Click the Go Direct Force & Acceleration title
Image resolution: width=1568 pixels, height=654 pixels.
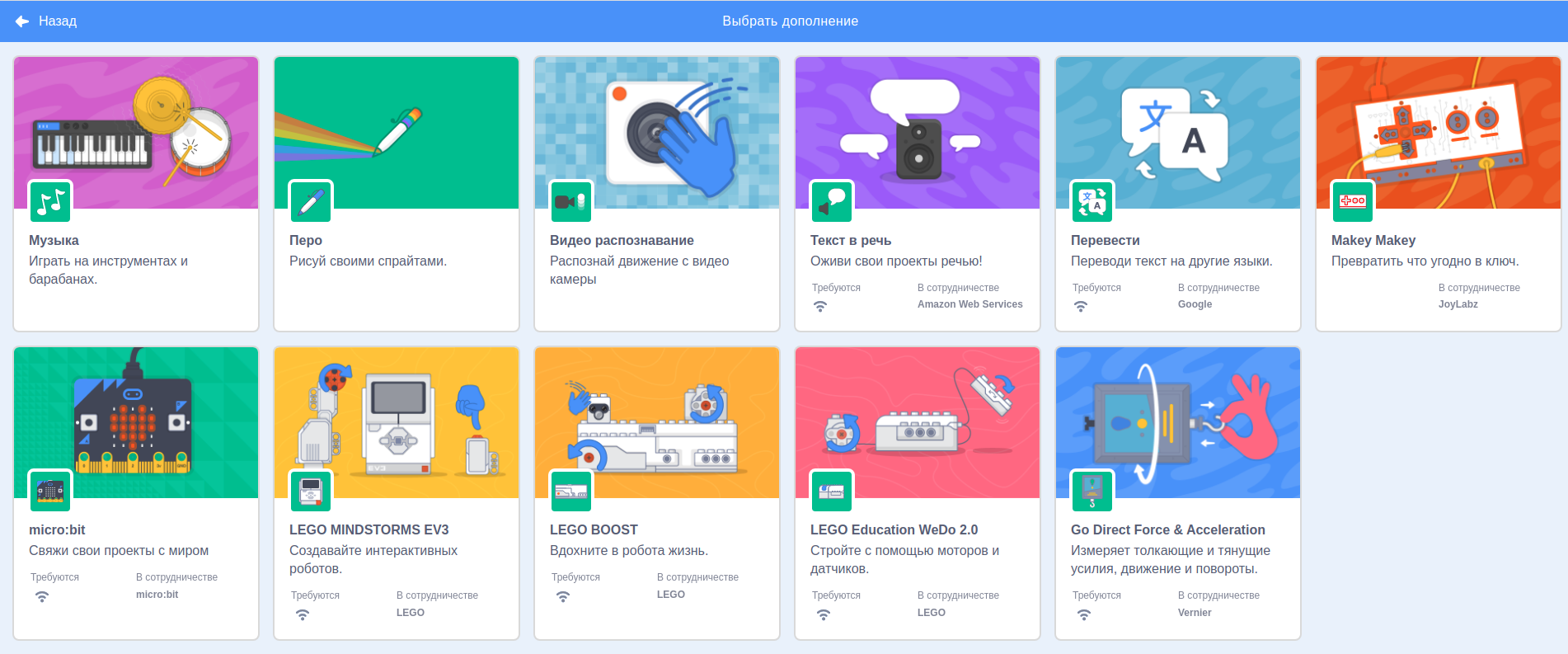click(x=1168, y=529)
